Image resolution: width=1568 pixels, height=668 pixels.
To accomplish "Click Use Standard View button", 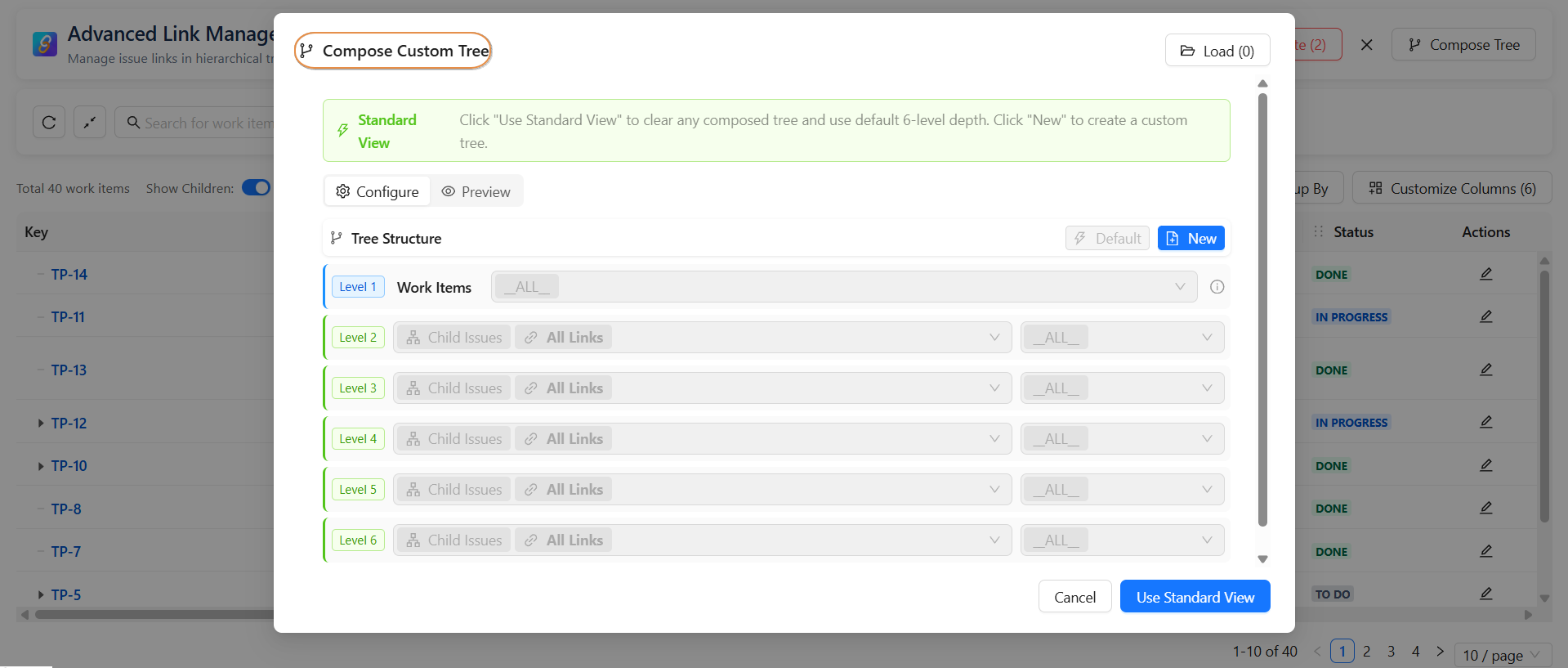I will tap(1195, 597).
